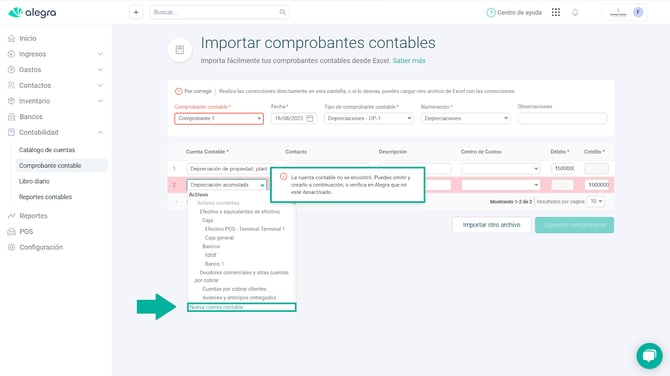Open the Fecha calendar picker icon
This screenshot has height=376, width=670.
pyautogui.click(x=310, y=118)
